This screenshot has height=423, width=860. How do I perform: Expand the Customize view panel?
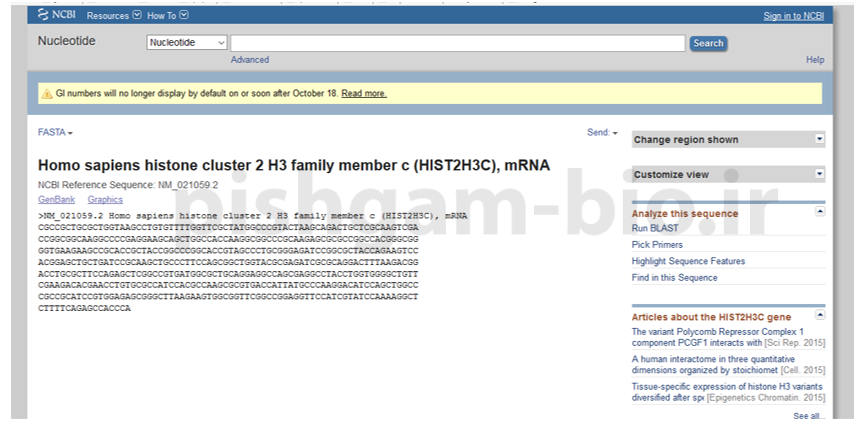pyautogui.click(x=819, y=174)
